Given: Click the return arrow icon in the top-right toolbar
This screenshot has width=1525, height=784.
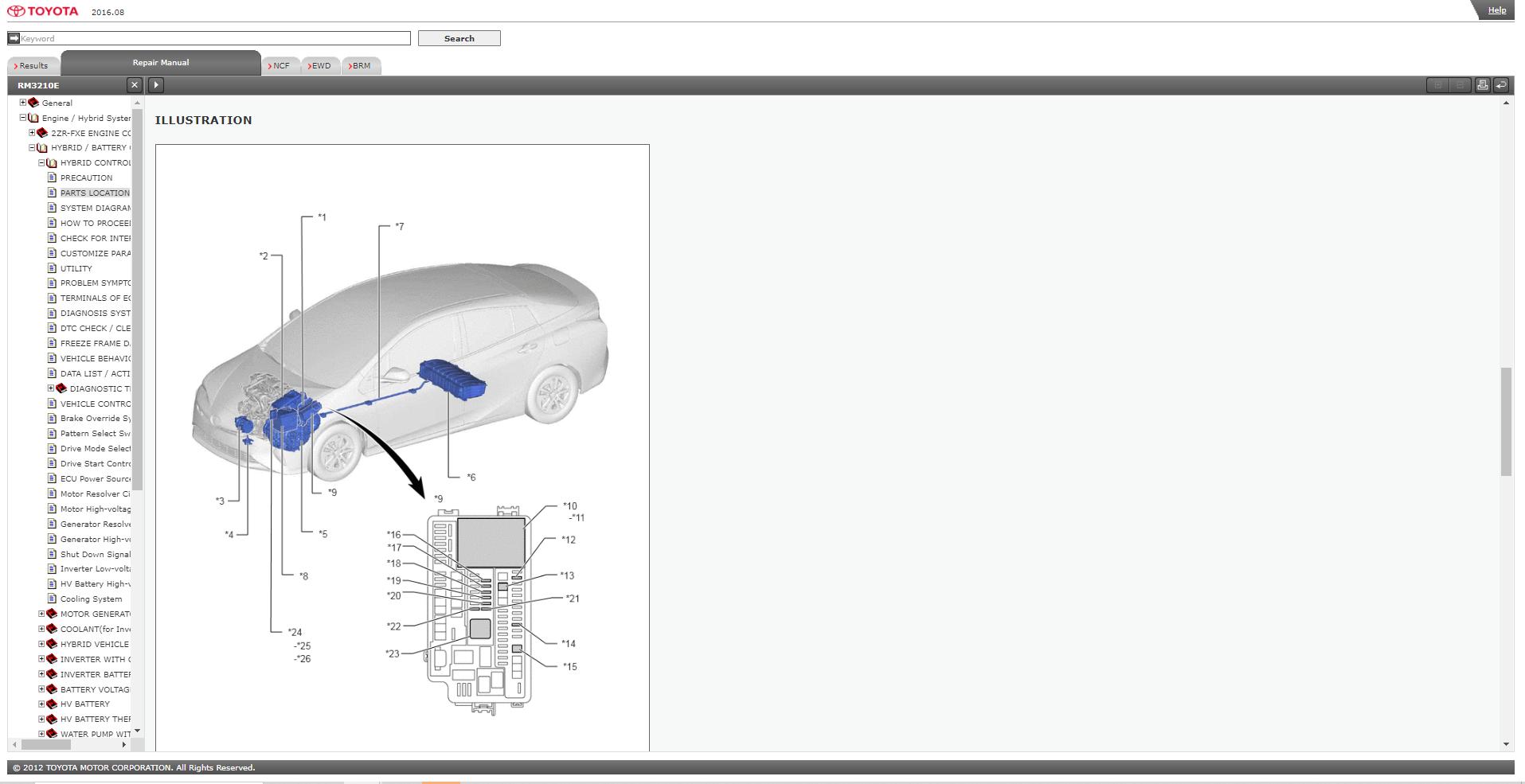Looking at the screenshot, I should (1501, 85).
